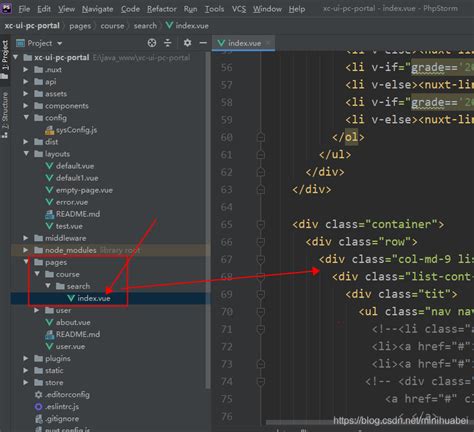Close the index.vue editor tab
474x432 pixels.
[x=268, y=43]
